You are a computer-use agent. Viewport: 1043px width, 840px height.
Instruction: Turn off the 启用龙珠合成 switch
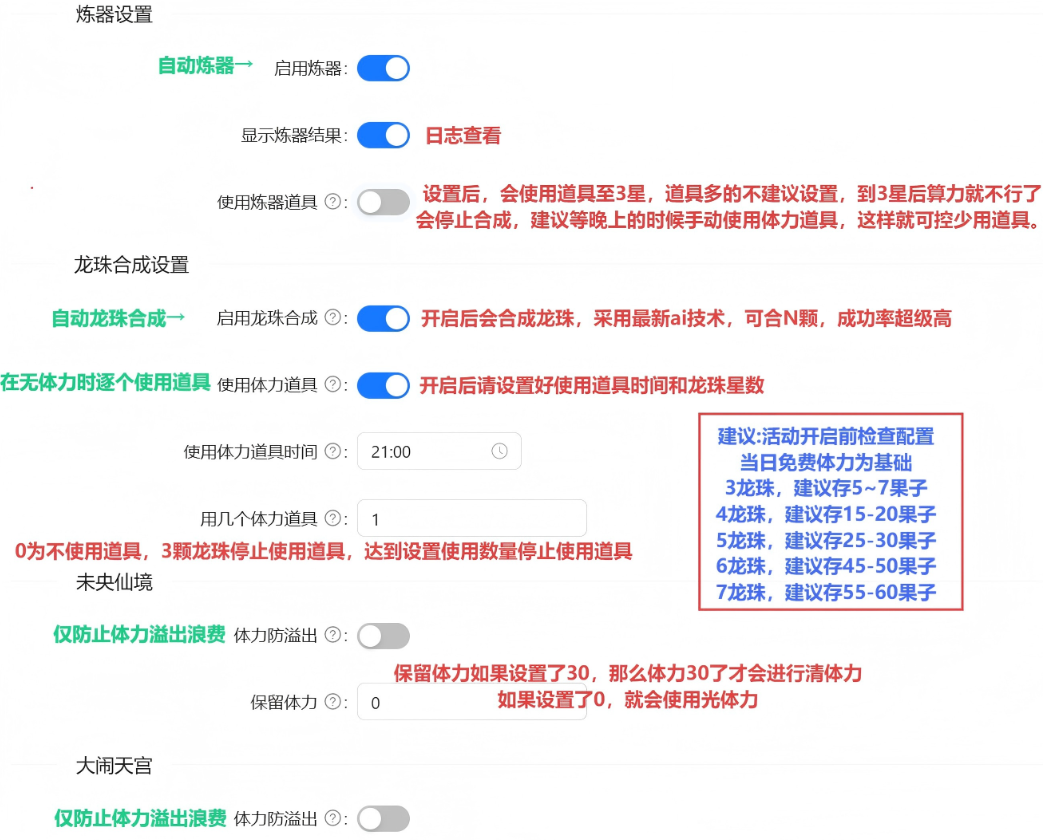pos(383,318)
